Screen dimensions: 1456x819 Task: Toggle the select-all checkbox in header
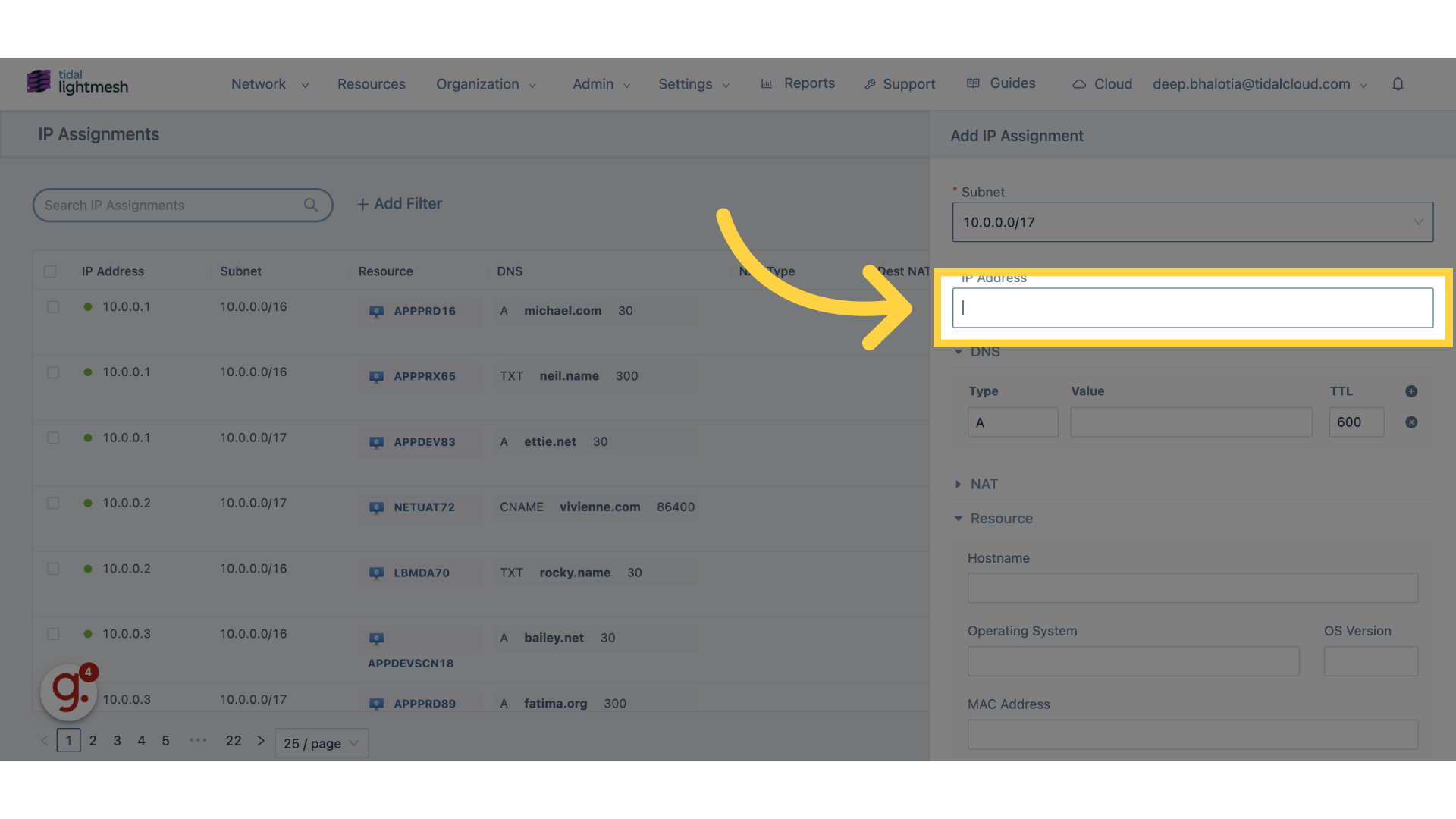pyautogui.click(x=50, y=271)
